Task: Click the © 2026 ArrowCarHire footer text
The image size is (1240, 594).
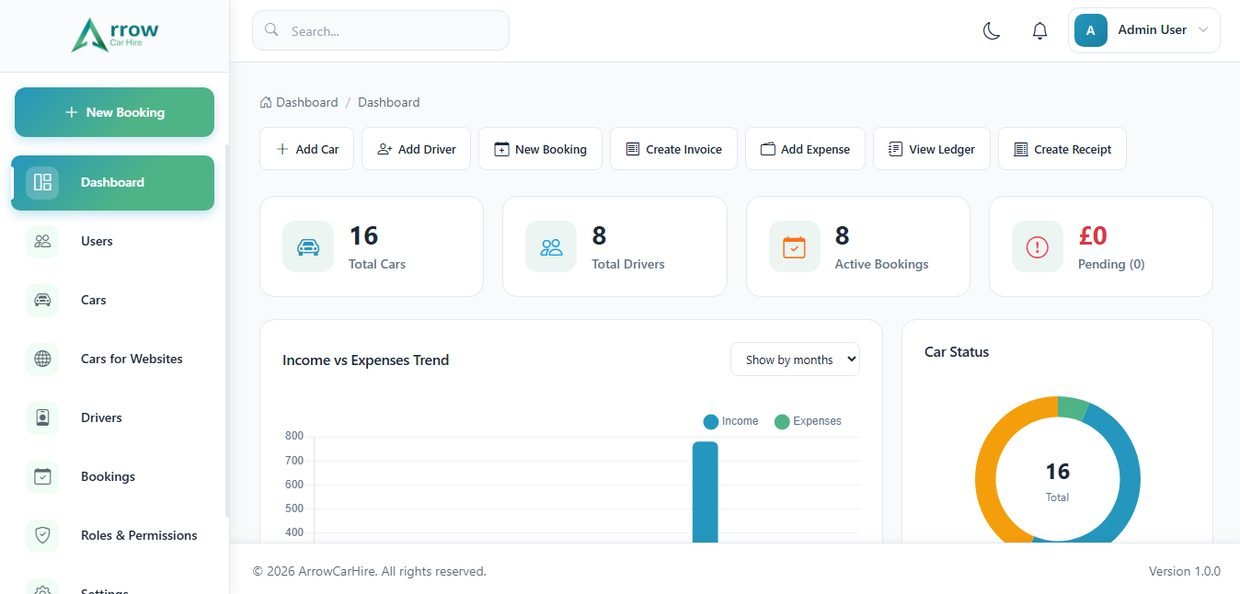Action: [370, 571]
